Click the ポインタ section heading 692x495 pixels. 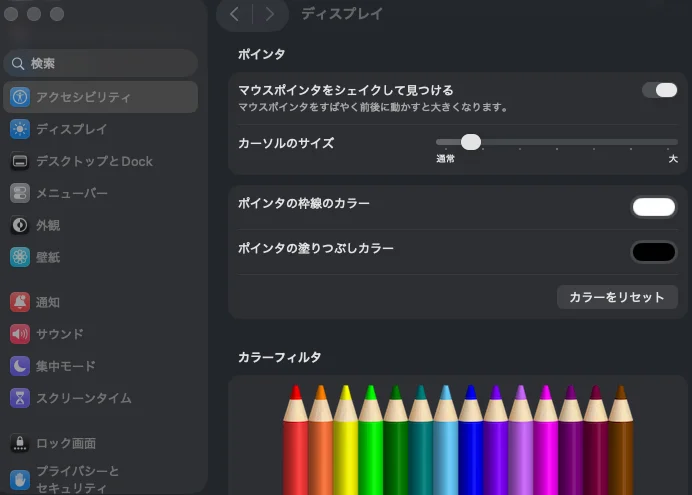[x=261, y=54]
